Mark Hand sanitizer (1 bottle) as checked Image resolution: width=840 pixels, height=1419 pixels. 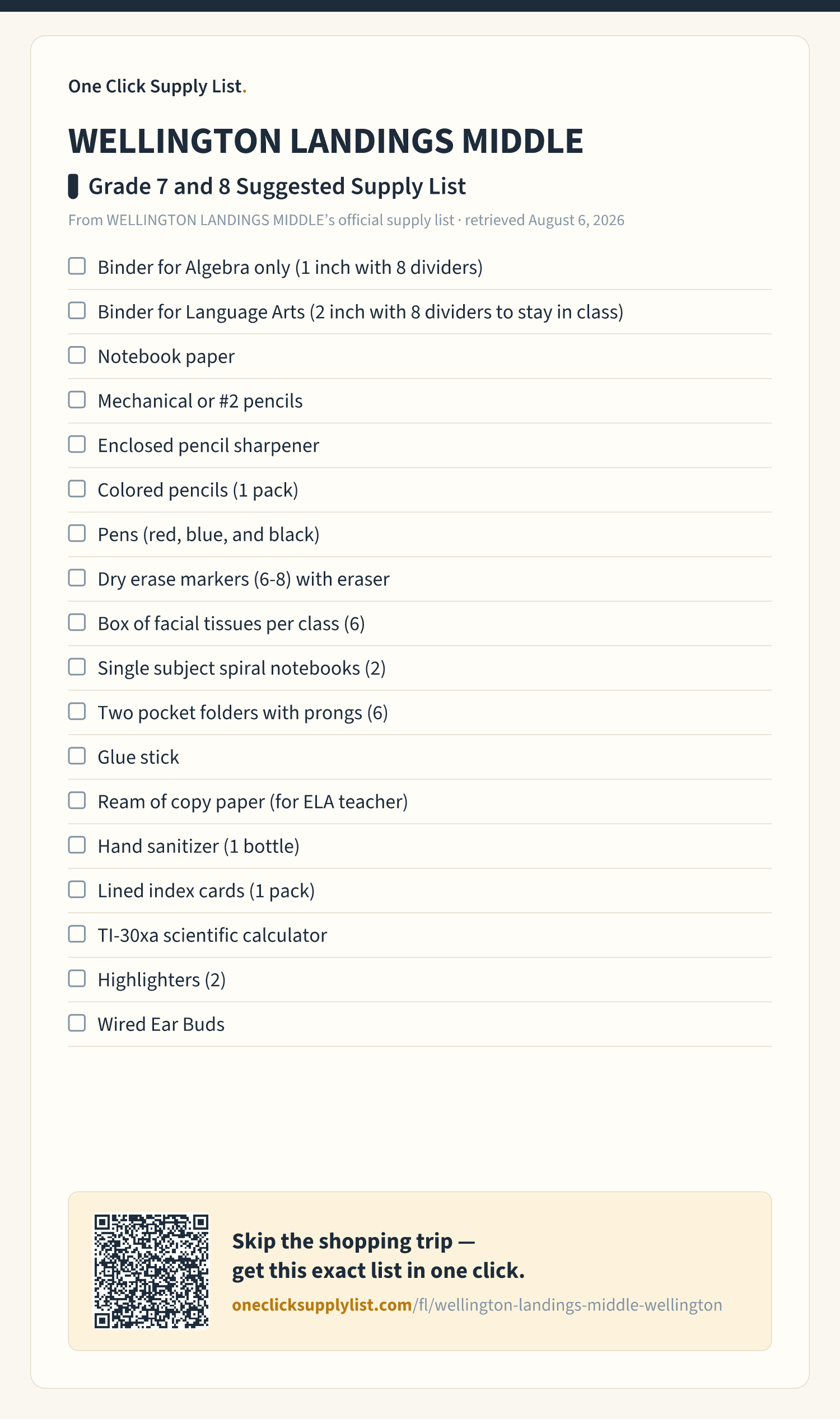77,845
